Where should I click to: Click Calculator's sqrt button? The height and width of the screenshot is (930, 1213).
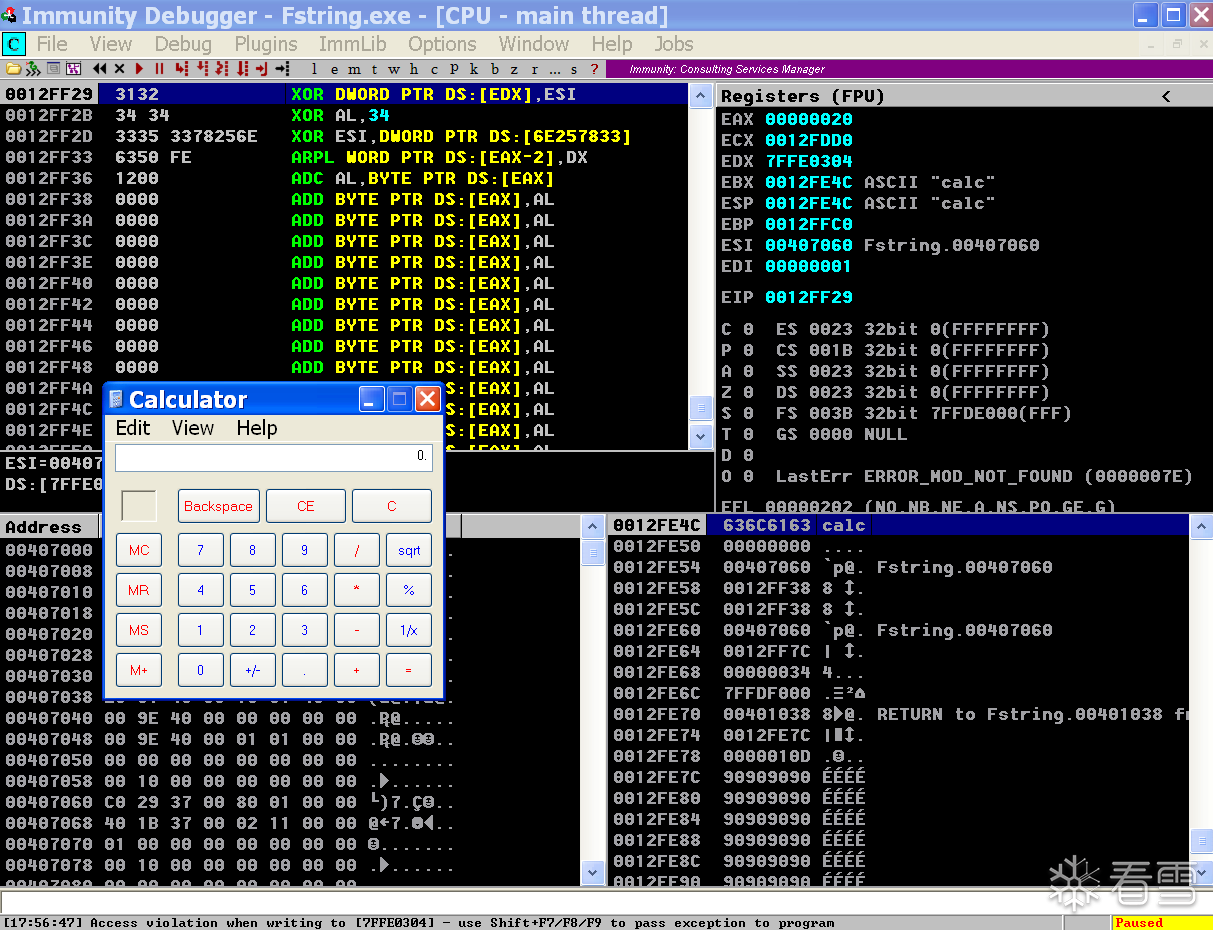point(409,550)
